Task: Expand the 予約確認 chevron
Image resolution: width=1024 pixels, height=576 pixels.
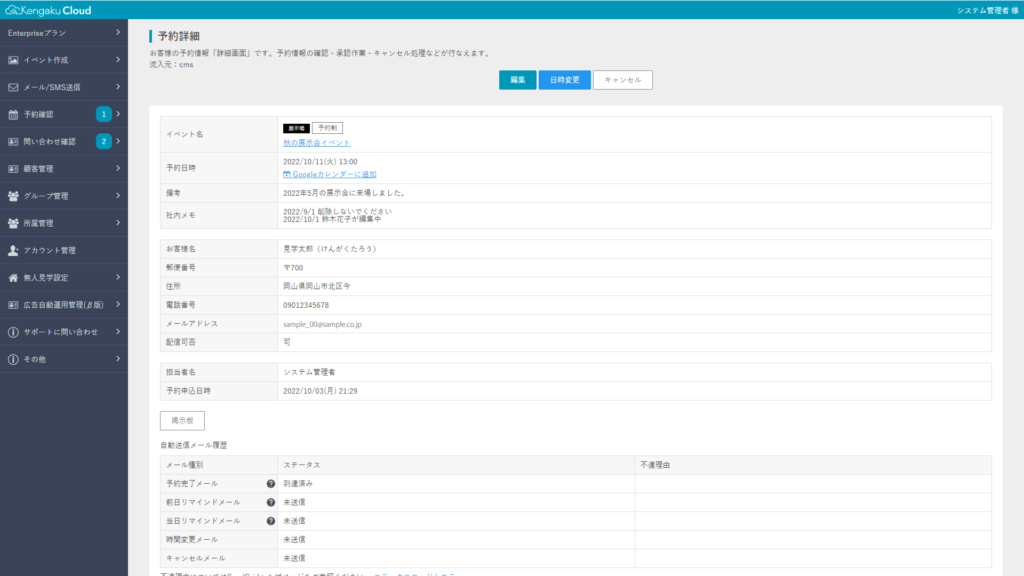Action: point(118,114)
